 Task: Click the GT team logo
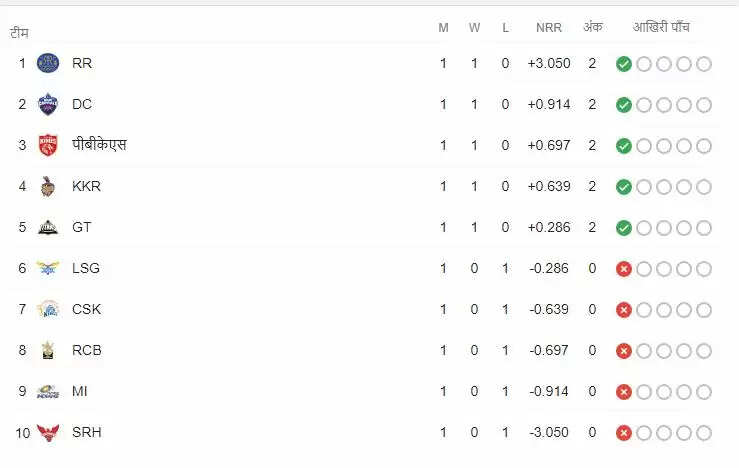(x=48, y=227)
